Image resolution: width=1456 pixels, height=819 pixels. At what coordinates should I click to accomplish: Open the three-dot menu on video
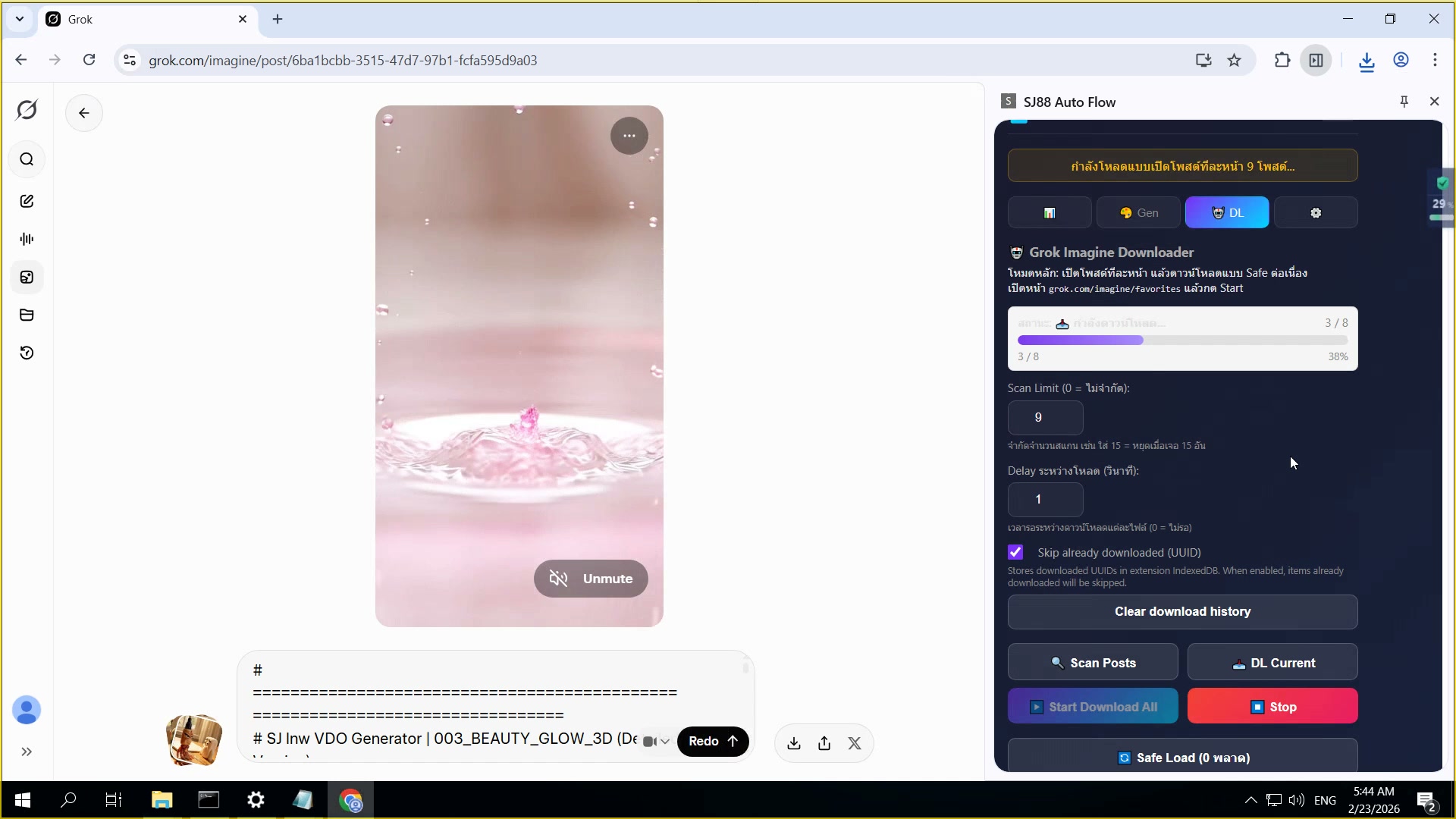click(x=629, y=136)
